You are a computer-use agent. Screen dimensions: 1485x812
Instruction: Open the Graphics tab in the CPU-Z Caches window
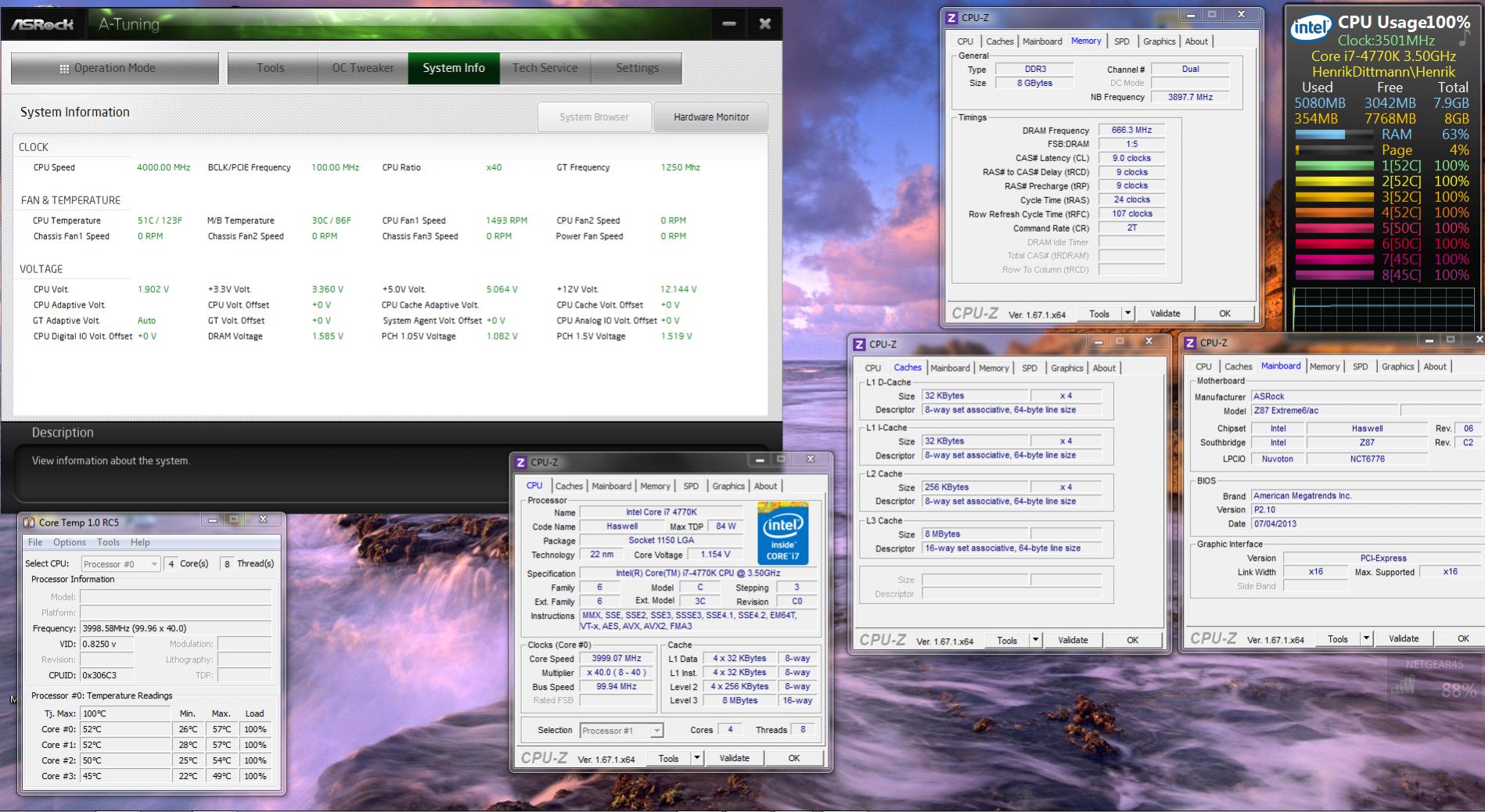1067,368
